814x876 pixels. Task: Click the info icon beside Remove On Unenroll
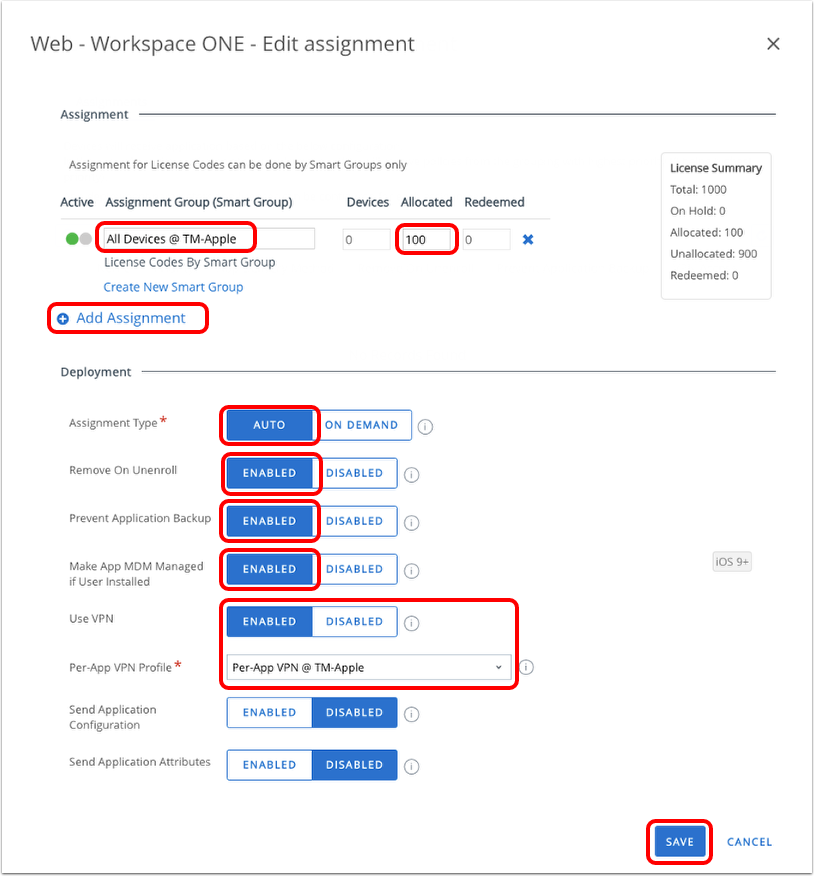pos(411,474)
